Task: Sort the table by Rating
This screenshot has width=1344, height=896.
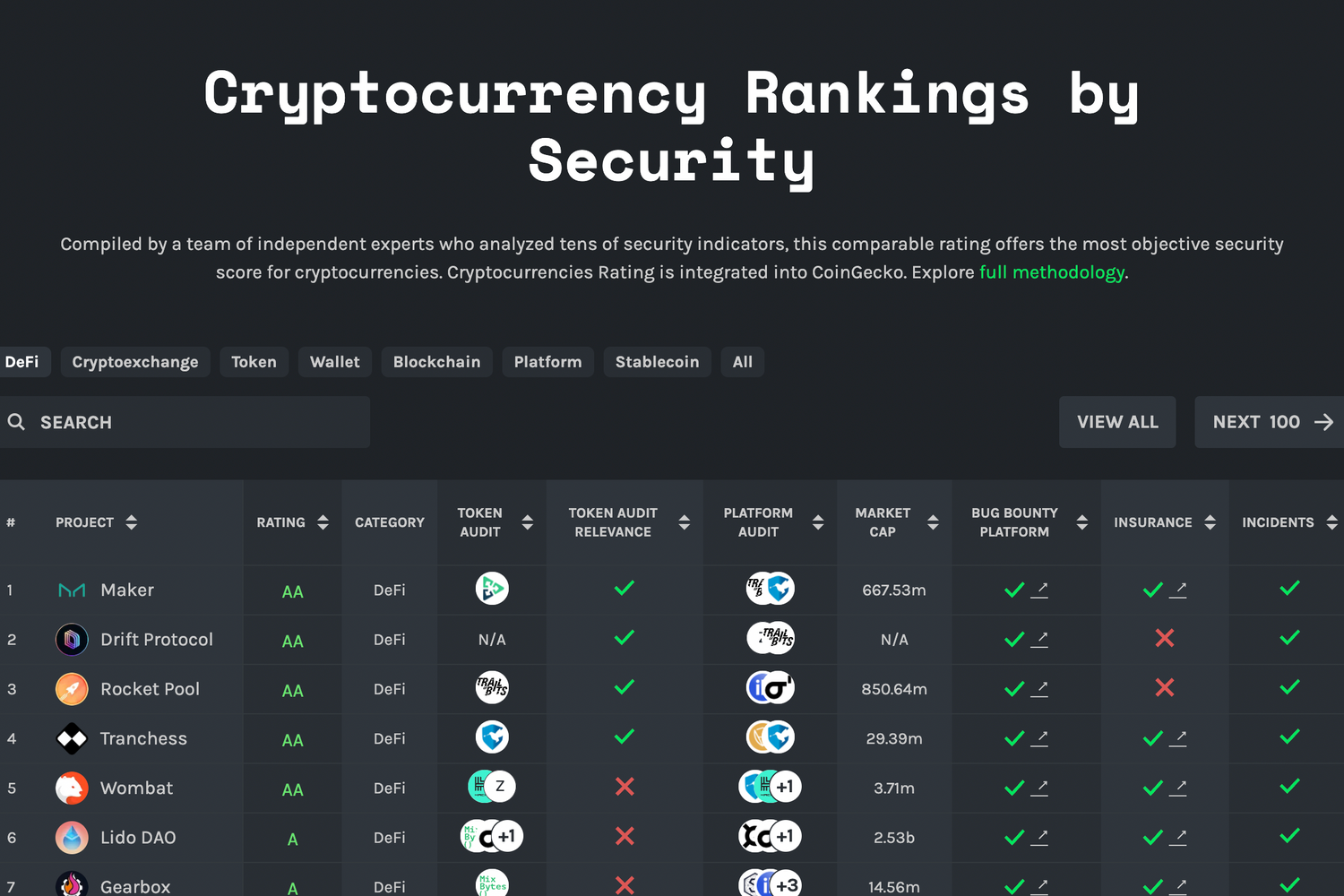Action: click(322, 522)
